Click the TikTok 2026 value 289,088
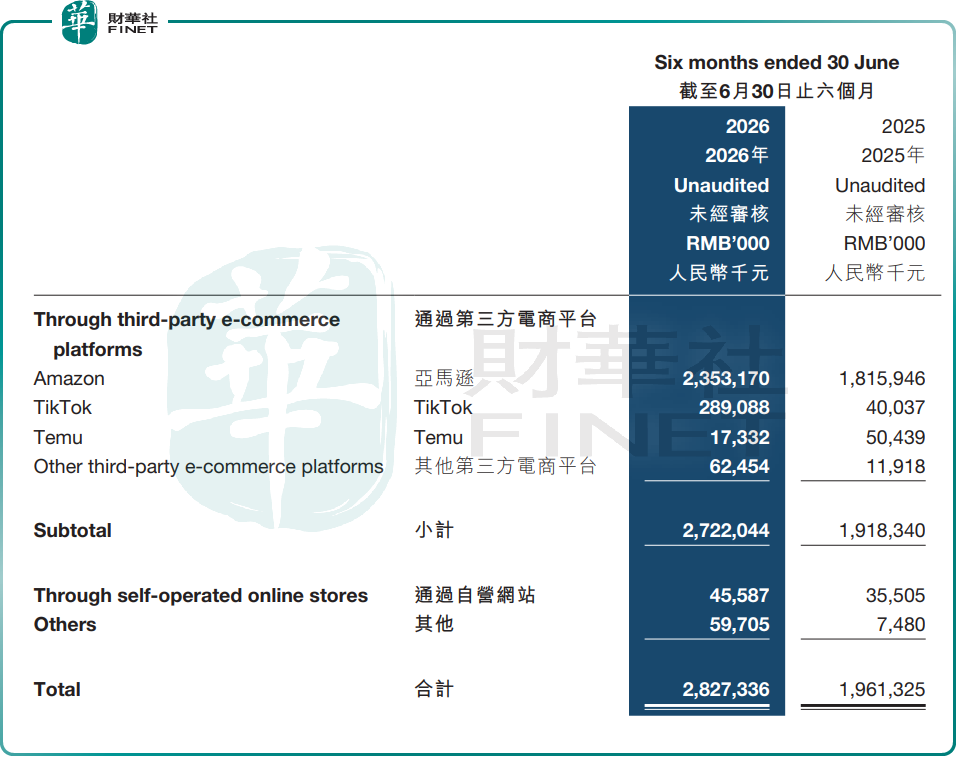The image size is (956, 776). click(734, 407)
